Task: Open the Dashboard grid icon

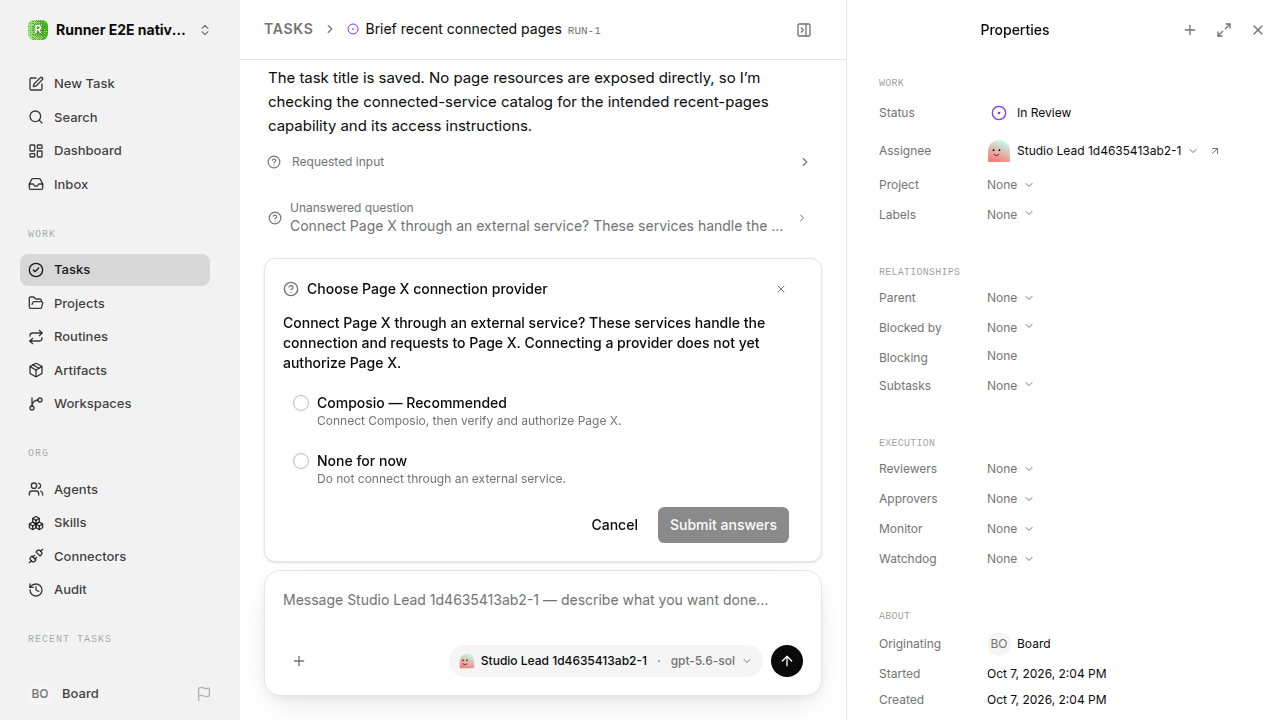Action: click(x=36, y=151)
